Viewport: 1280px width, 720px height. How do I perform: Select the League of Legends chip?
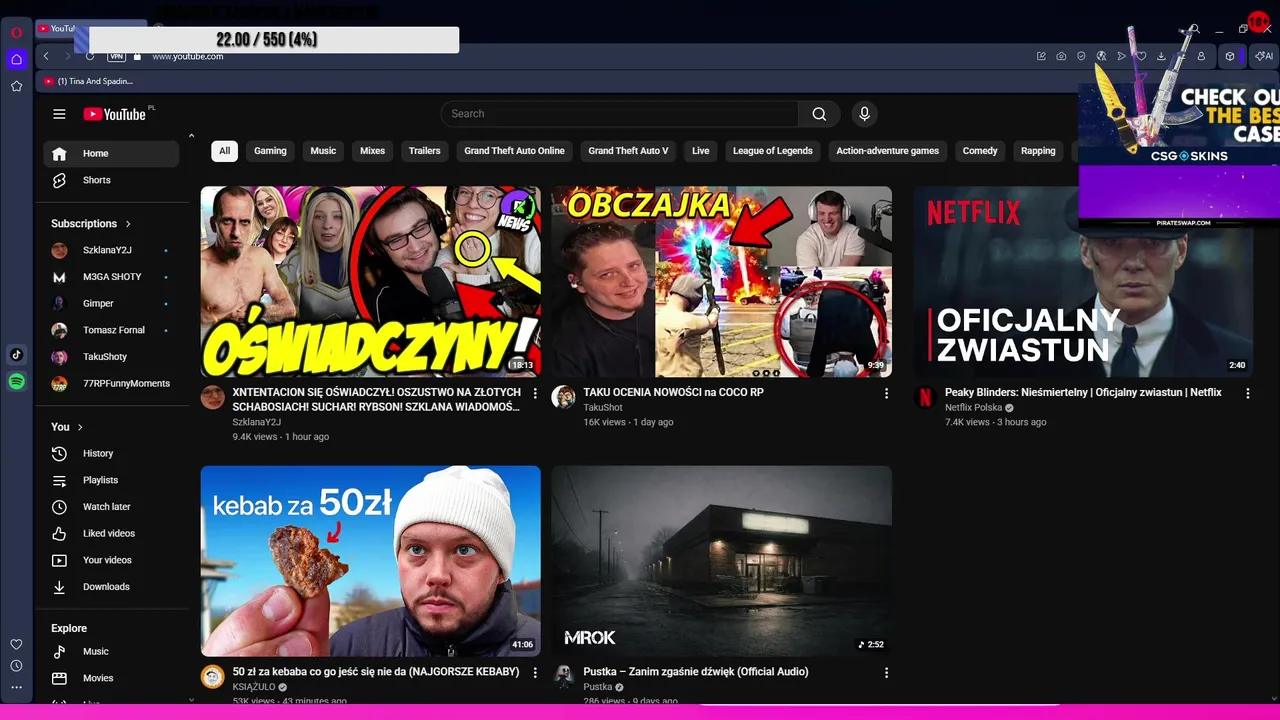[x=773, y=151]
